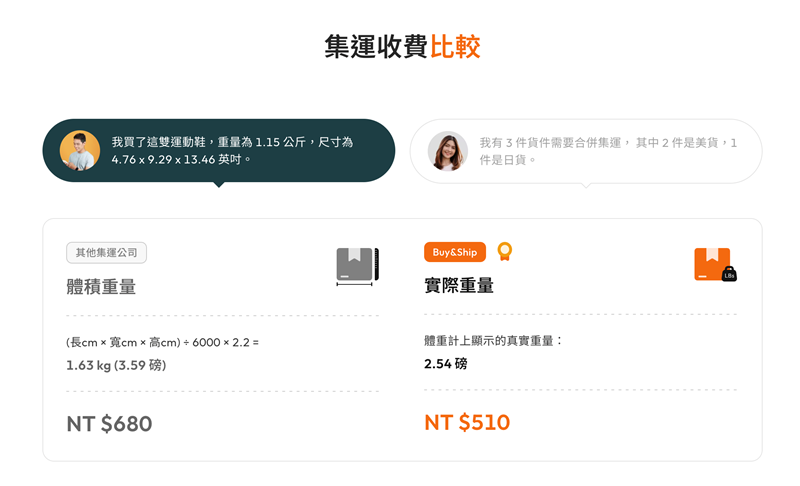
Task: Click the gray package with ruler icon
Action: pos(358,266)
